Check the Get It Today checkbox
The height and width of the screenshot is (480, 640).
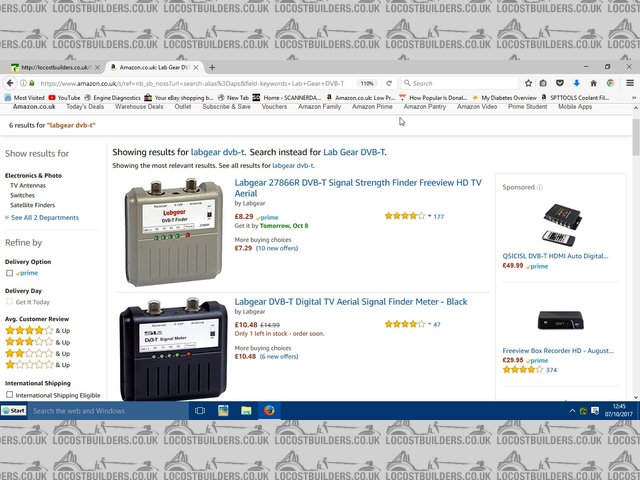(x=9, y=302)
